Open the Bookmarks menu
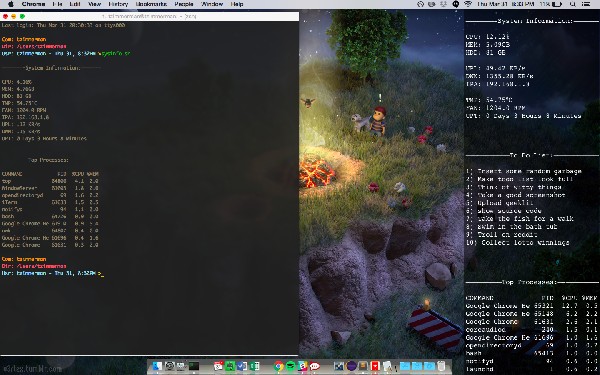 151,4
